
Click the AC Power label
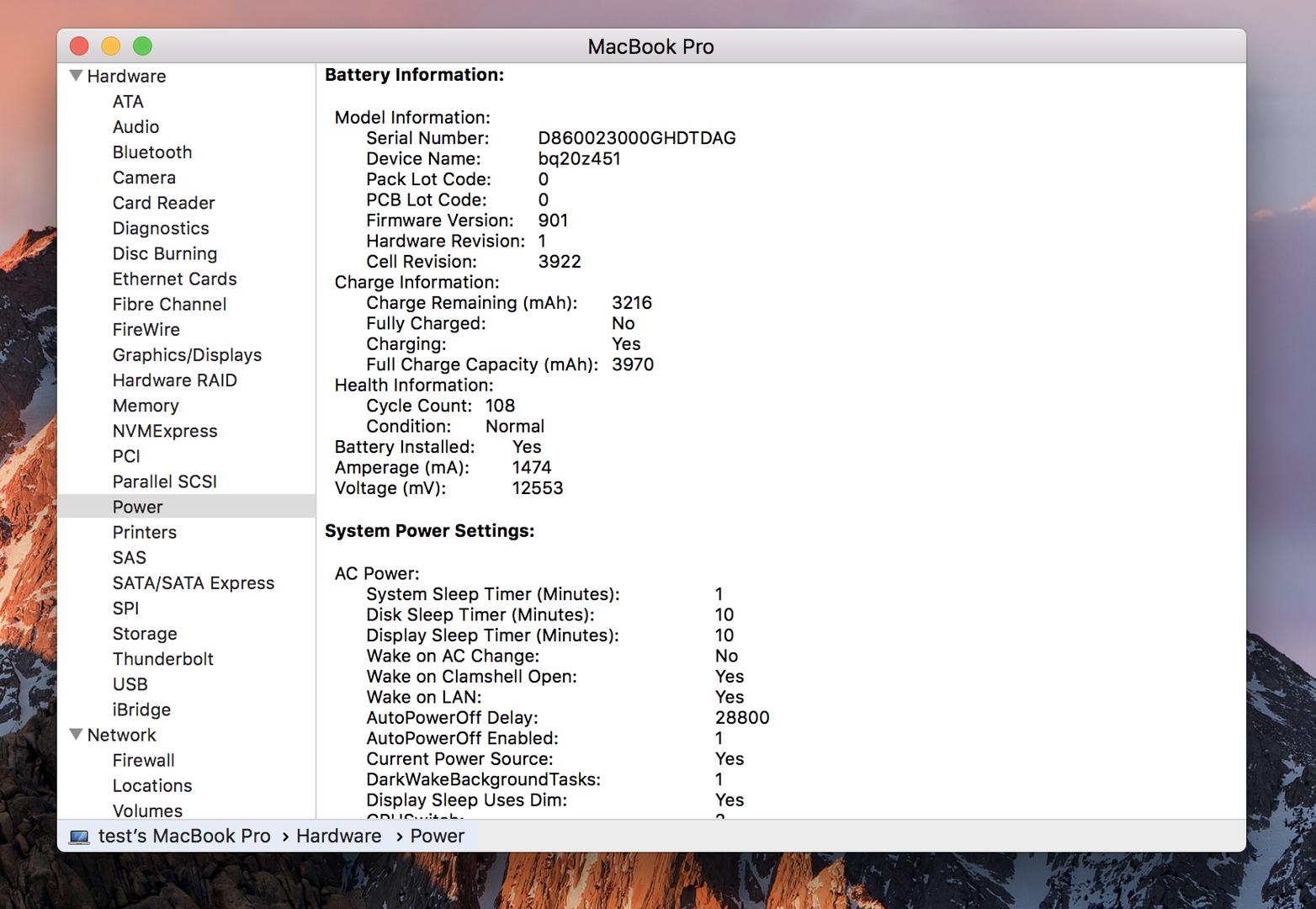376,574
